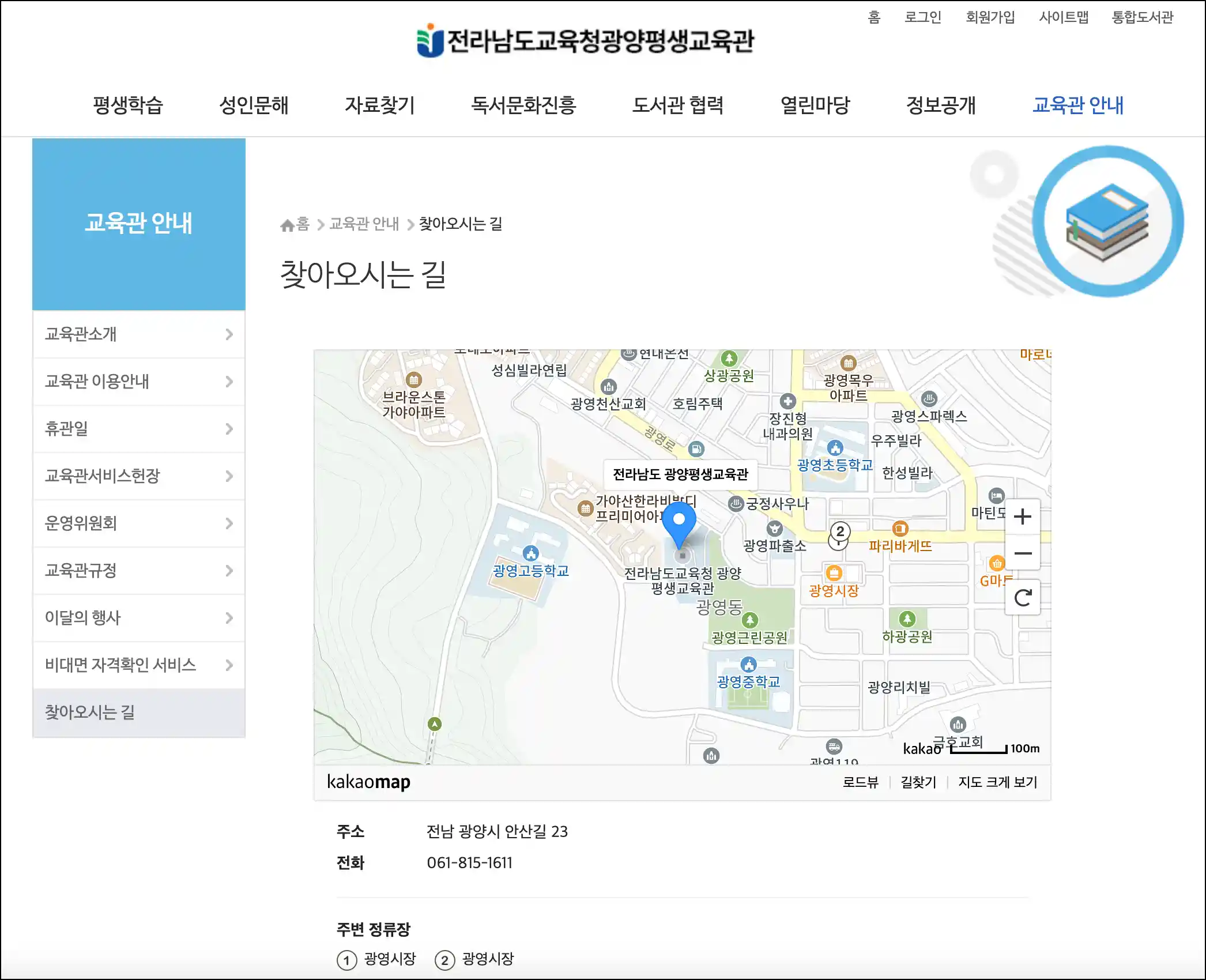Open the 열린마당 main menu

tap(815, 105)
